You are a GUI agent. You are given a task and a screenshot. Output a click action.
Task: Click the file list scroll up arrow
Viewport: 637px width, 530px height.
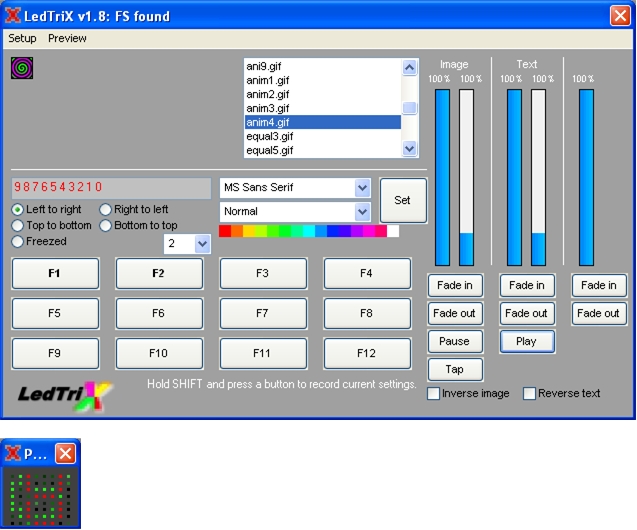(410, 67)
